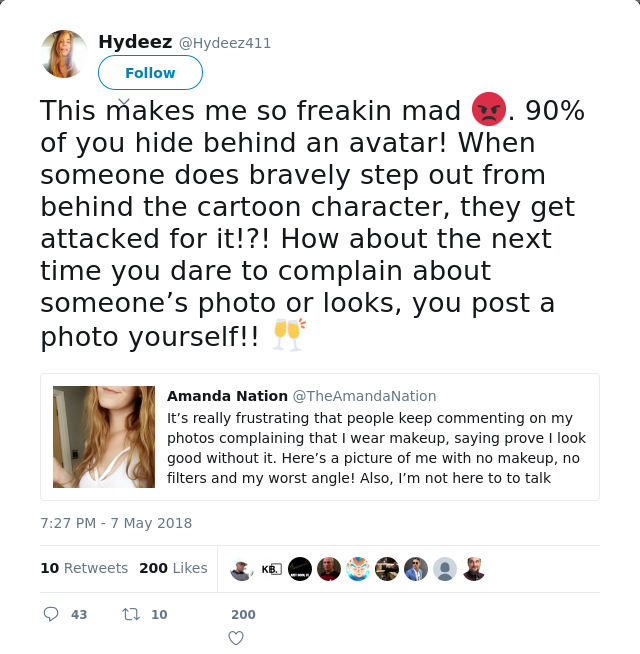Click the heart like icon
Image resolution: width=640 pixels, height=654 pixels.
[236, 638]
